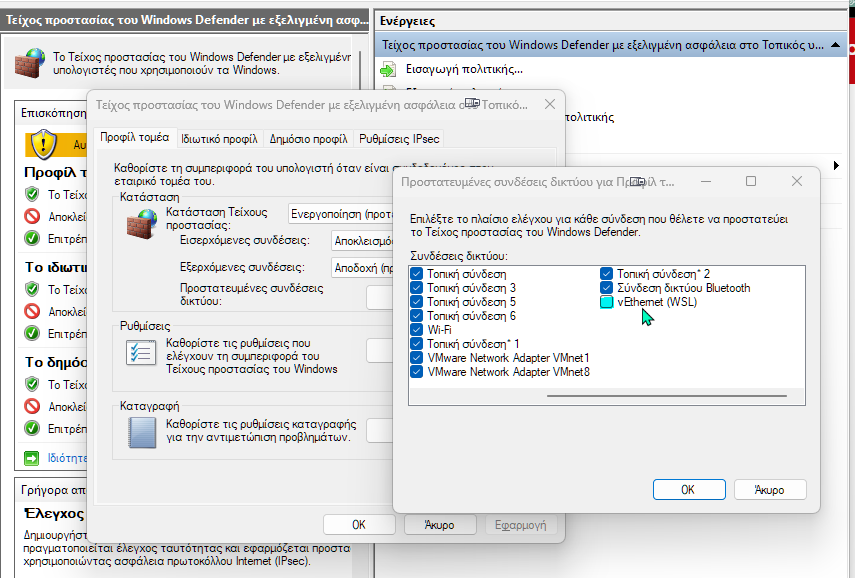This screenshot has width=855, height=578.
Task: Enable the vEthernet (WSL) checkbox
Action: click(607, 302)
